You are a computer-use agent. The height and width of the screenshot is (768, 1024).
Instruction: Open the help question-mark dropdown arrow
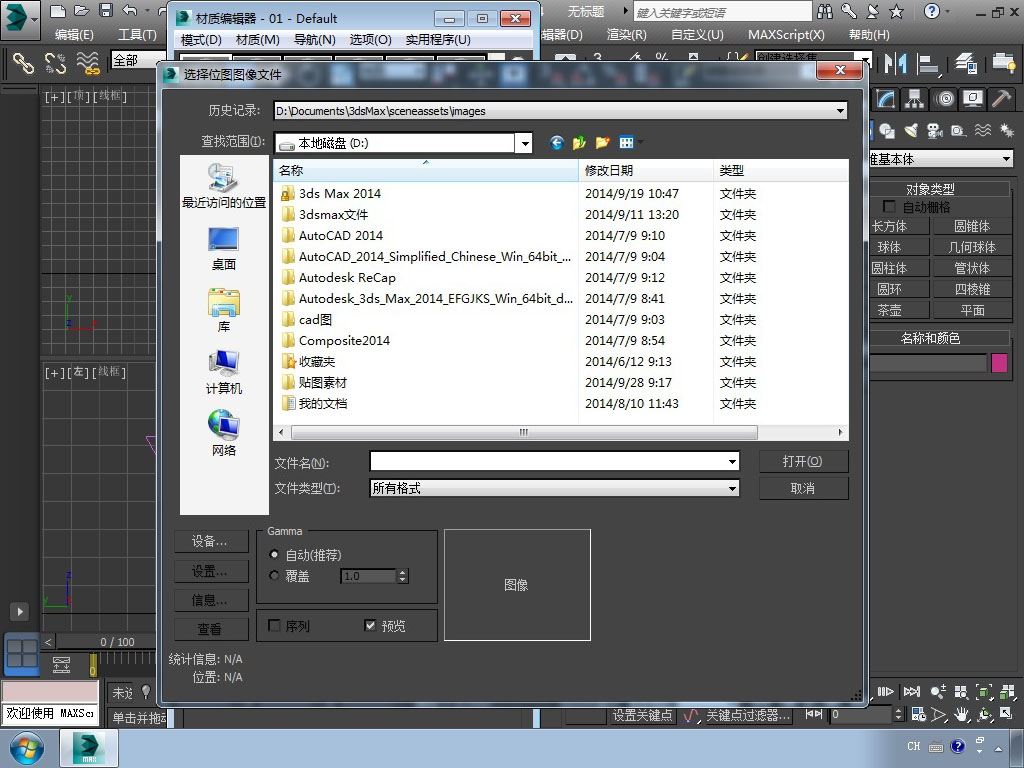click(949, 11)
